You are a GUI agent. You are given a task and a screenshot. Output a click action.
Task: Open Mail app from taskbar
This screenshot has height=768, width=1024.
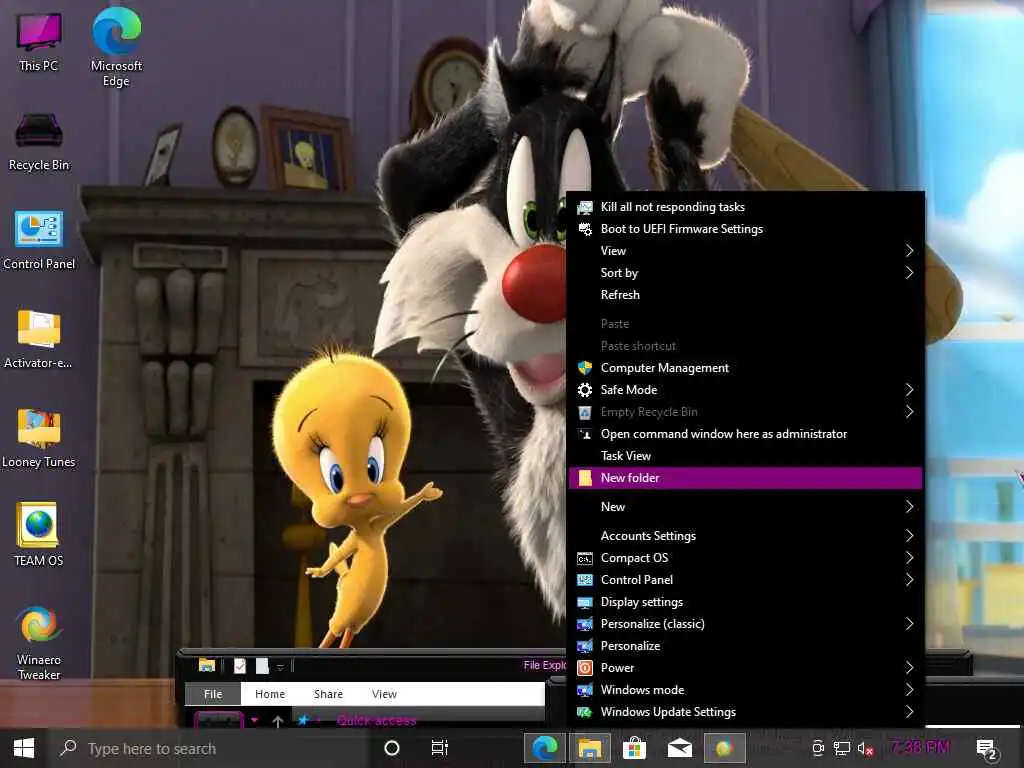[679, 748]
